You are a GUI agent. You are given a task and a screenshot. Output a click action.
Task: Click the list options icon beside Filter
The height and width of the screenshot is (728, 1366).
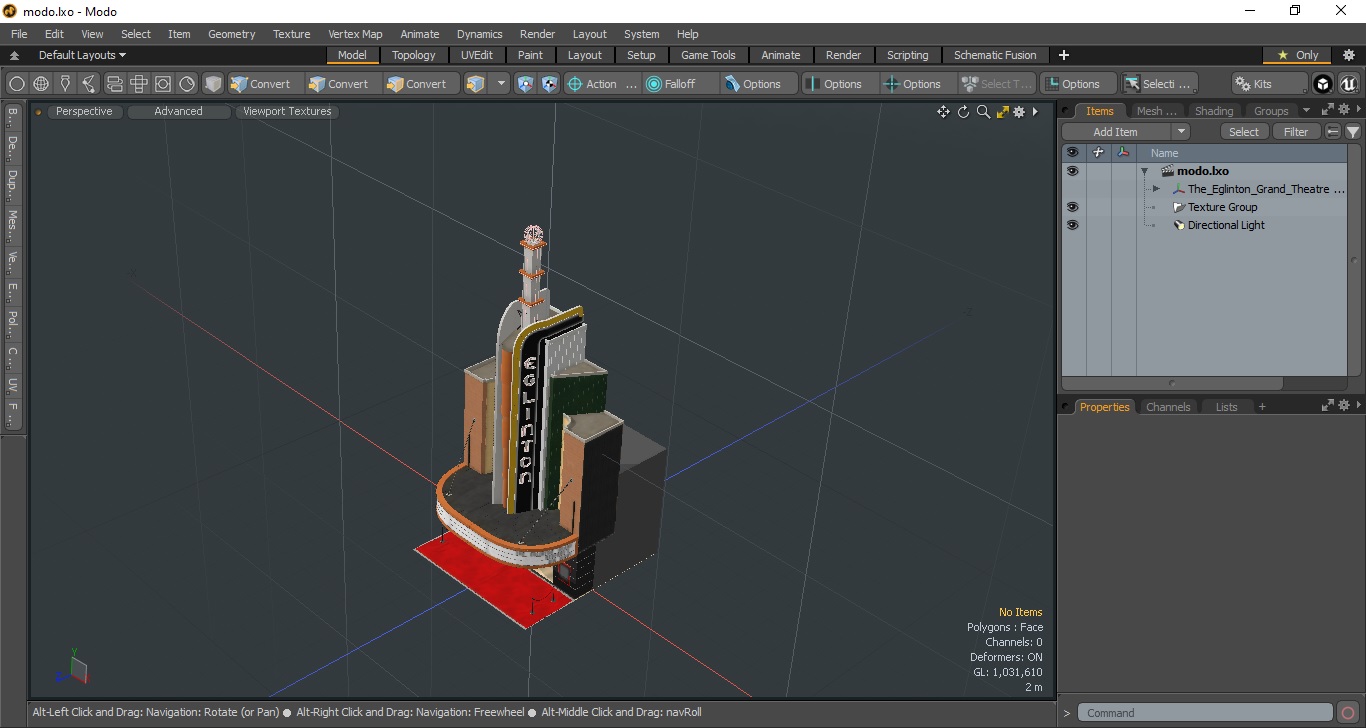(x=1333, y=132)
